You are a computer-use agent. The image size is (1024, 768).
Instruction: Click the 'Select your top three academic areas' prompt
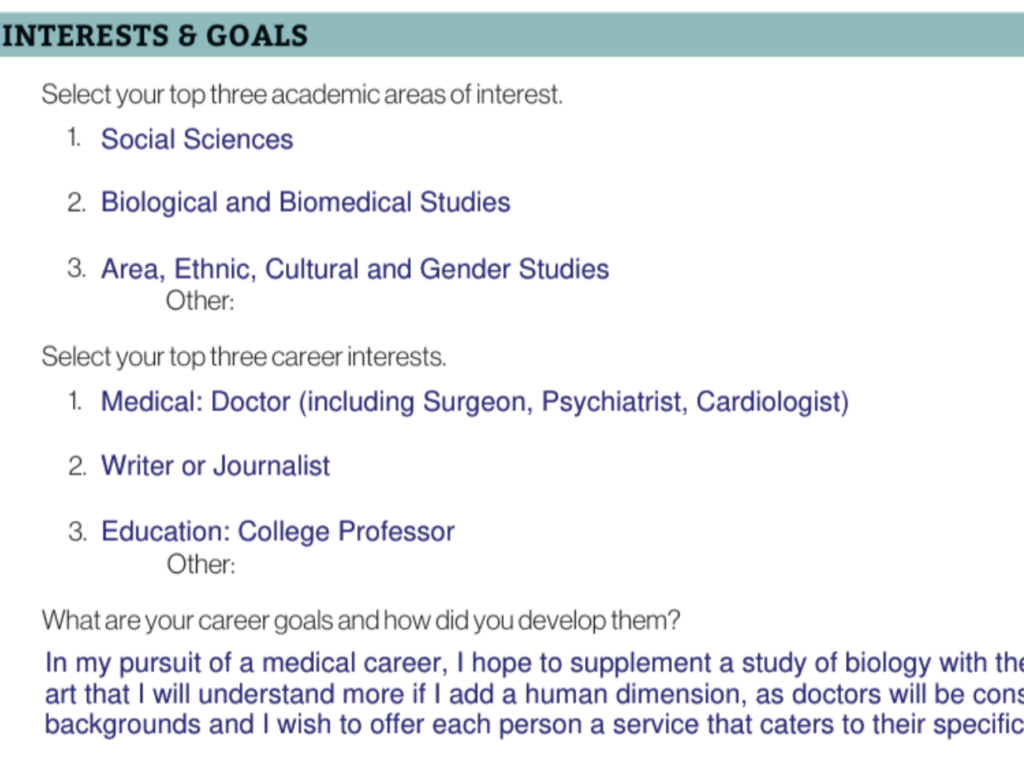tap(302, 95)
